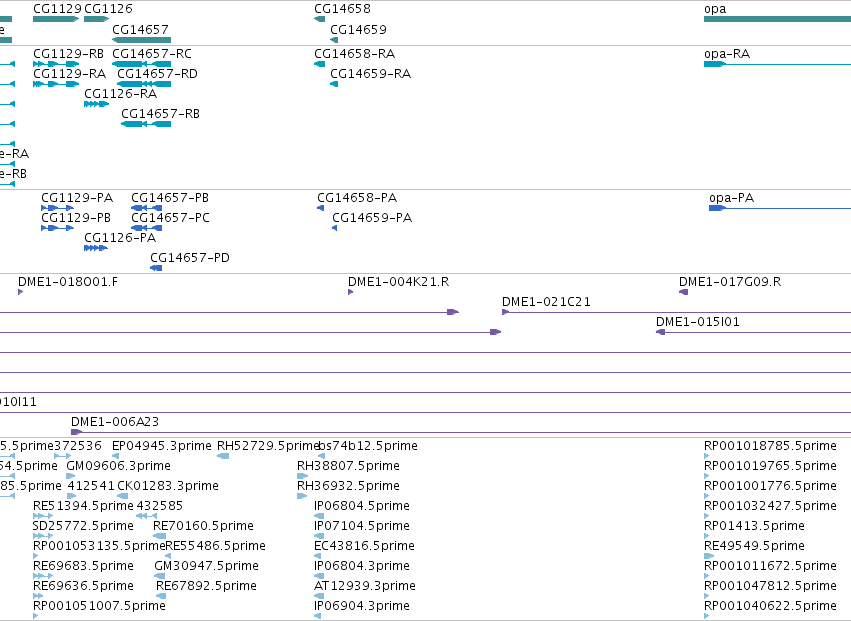
Task: Select EST RH36932.5prime
Action: pos(348,486)
